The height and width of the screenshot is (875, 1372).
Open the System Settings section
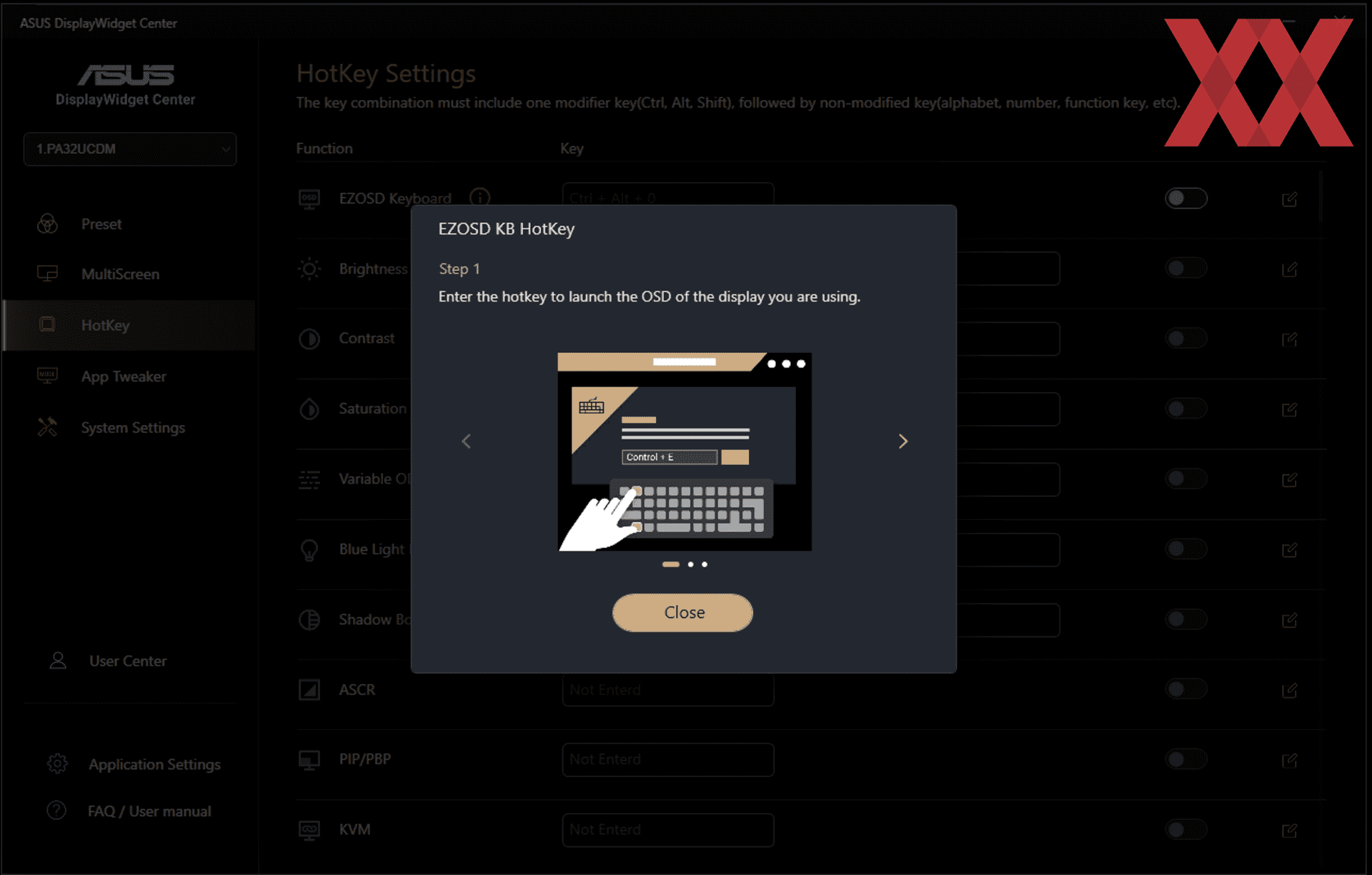pos(132,428)
